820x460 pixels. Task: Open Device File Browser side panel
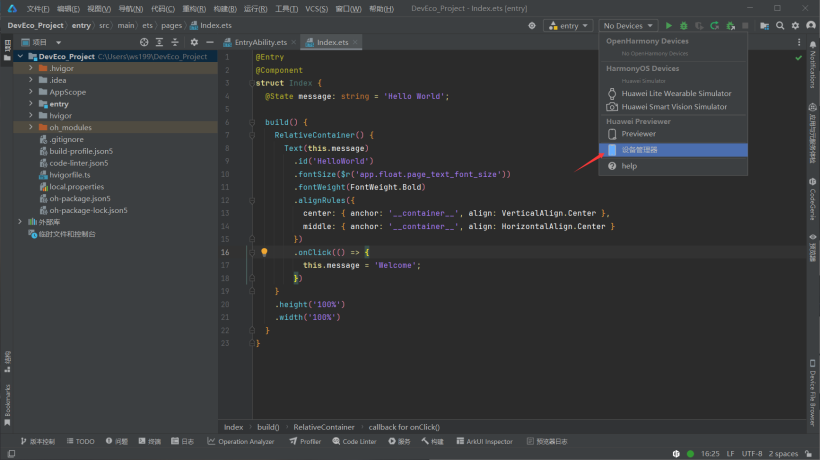click(x=813, y=392)
